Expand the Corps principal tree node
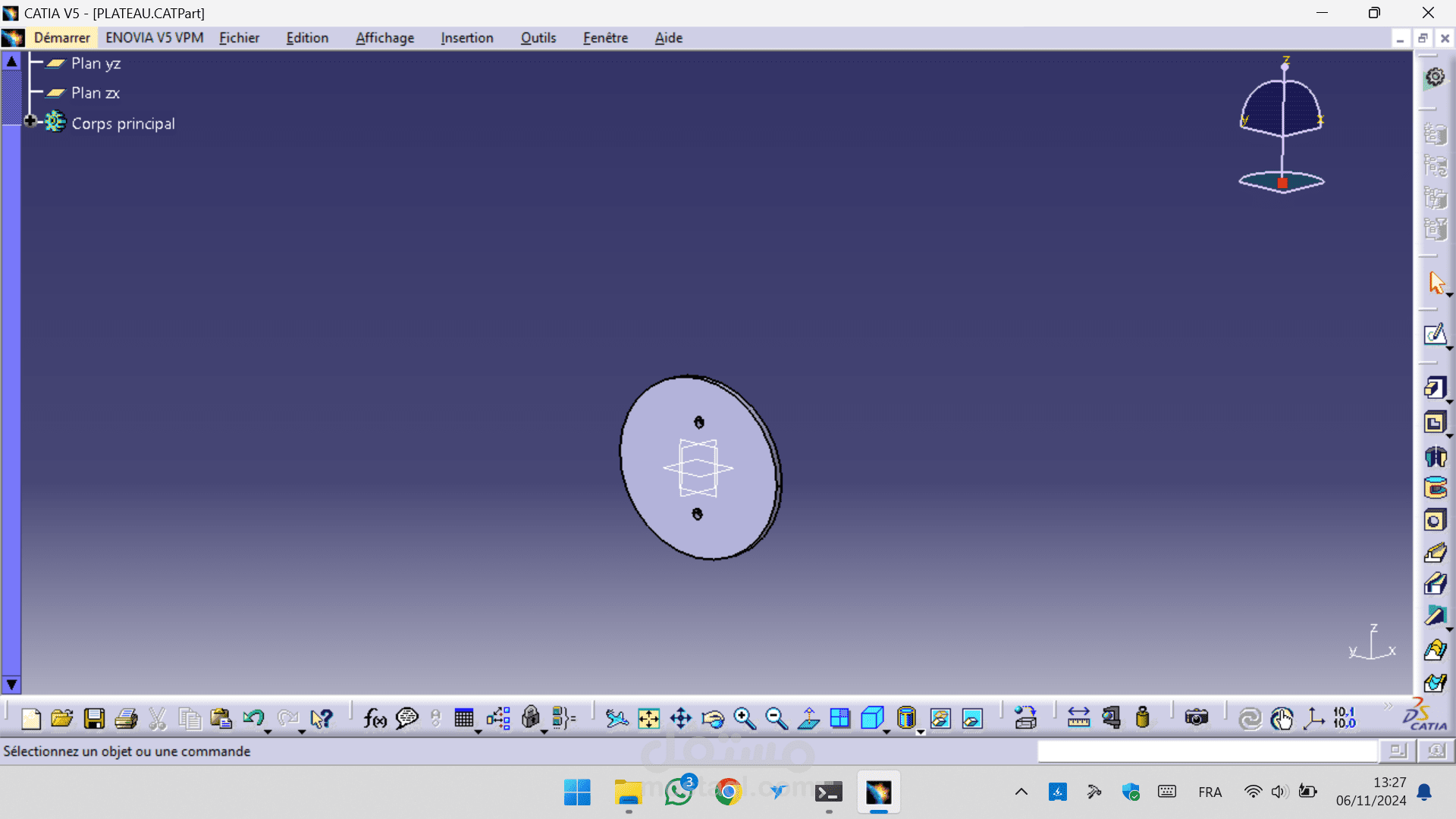Image resolution: width=1456 pixels, height=819 pixels. pos(30,121)
